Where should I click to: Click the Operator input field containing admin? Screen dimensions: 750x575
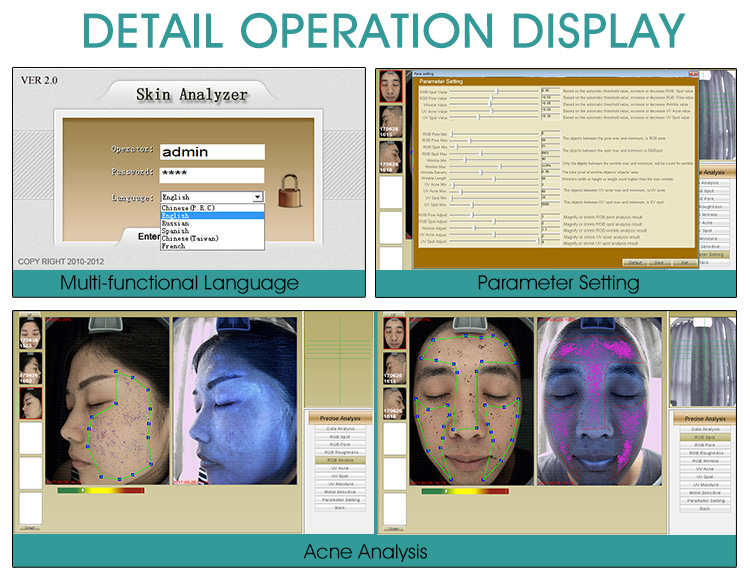pyautogui.click(x=211, y=152)
